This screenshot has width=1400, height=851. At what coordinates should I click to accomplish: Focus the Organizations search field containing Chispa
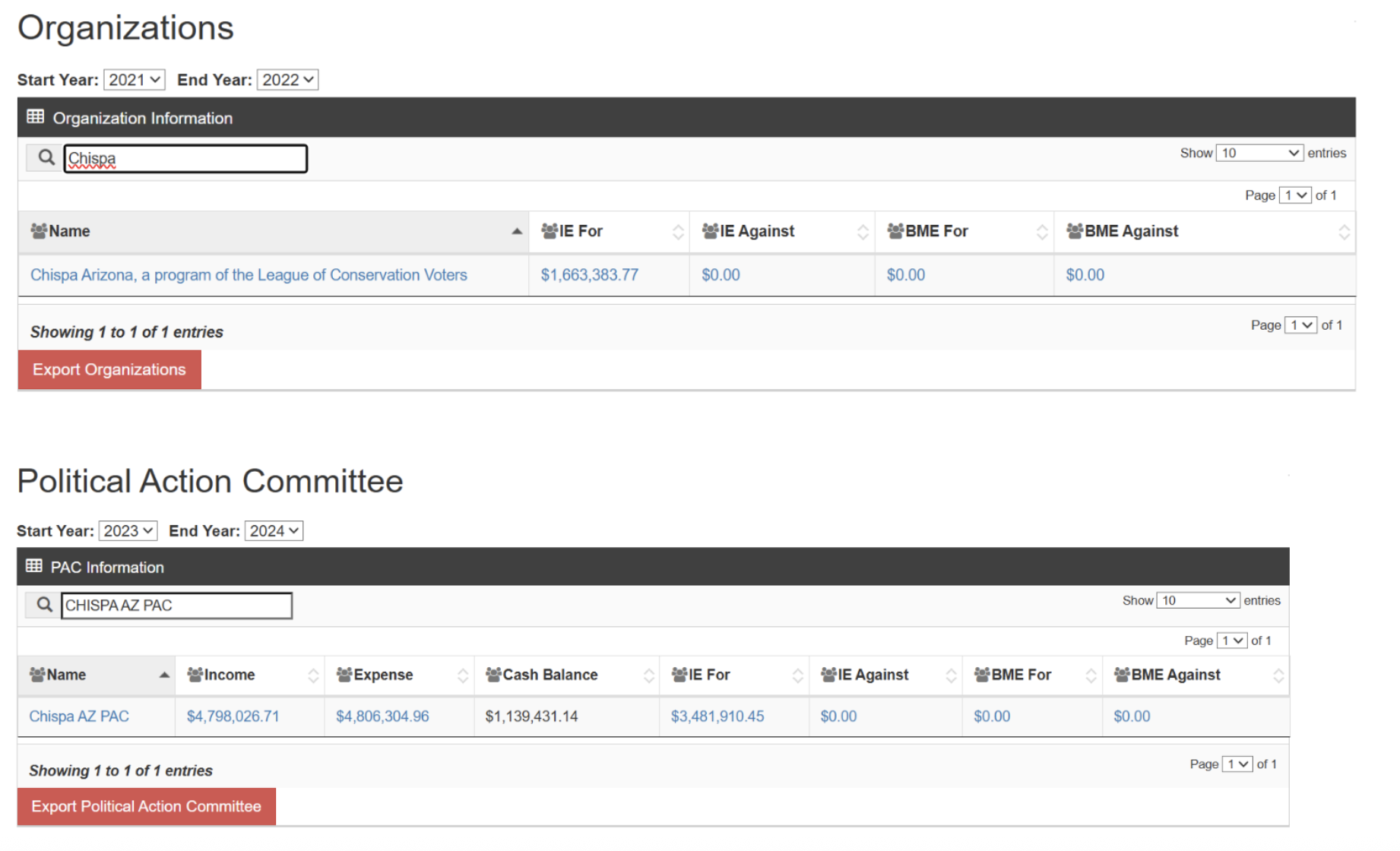(x=185, y=158)
